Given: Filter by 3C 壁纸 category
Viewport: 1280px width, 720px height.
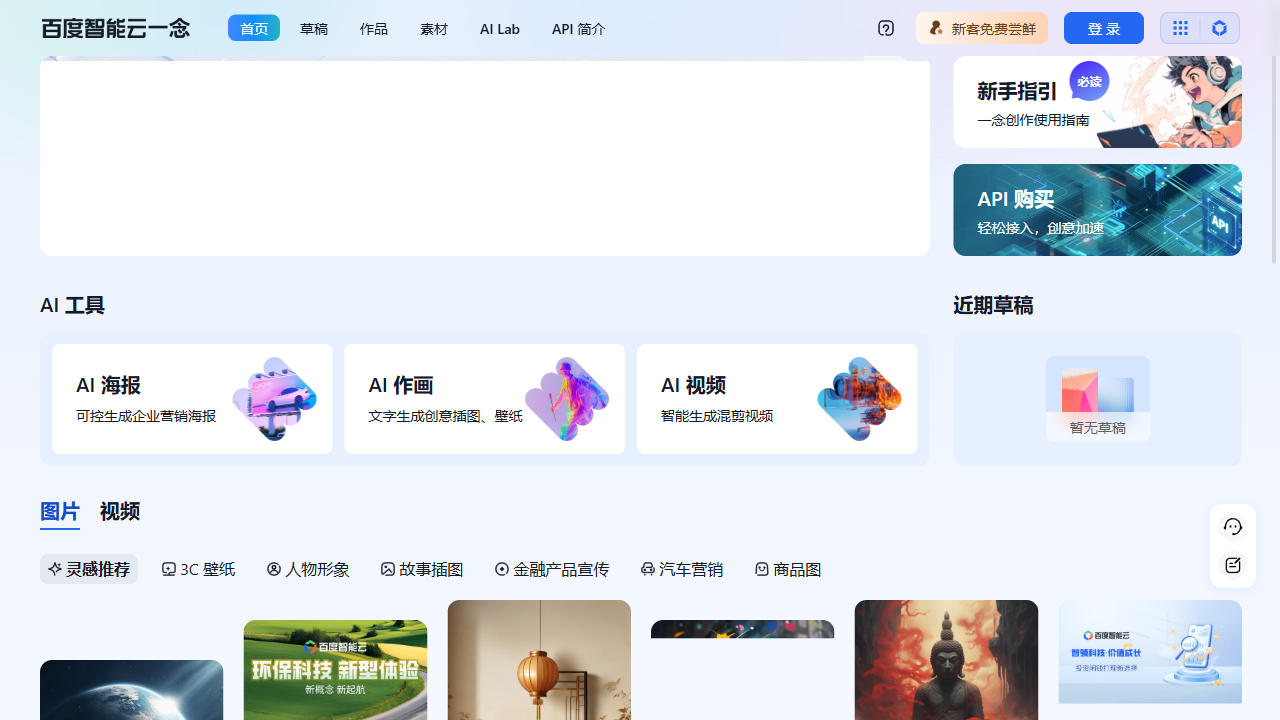Looking at the screenshot, I should 198,569.
